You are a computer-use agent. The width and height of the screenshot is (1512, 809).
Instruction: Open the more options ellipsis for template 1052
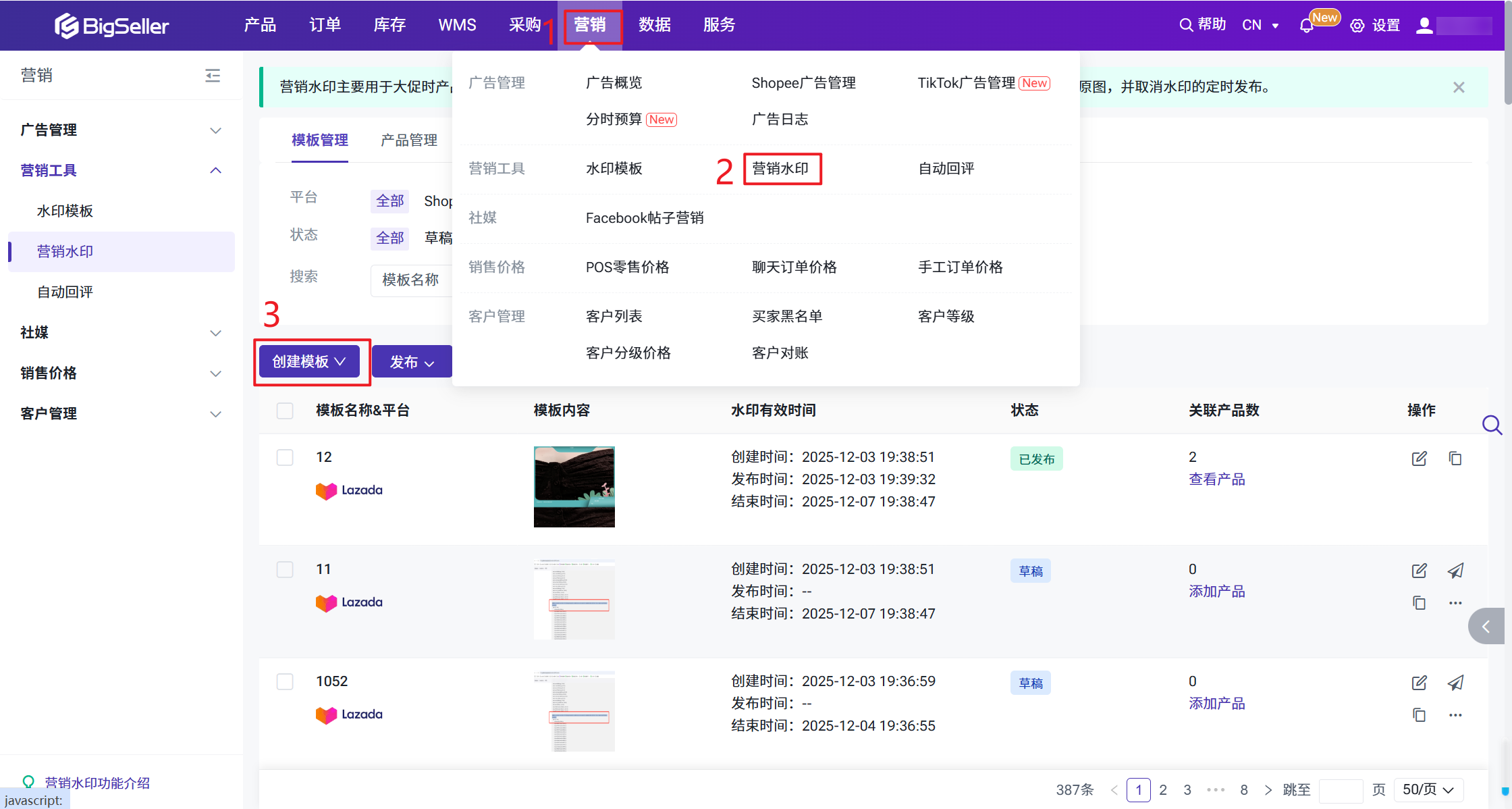pyautogui.click(x=1455, y=714)
